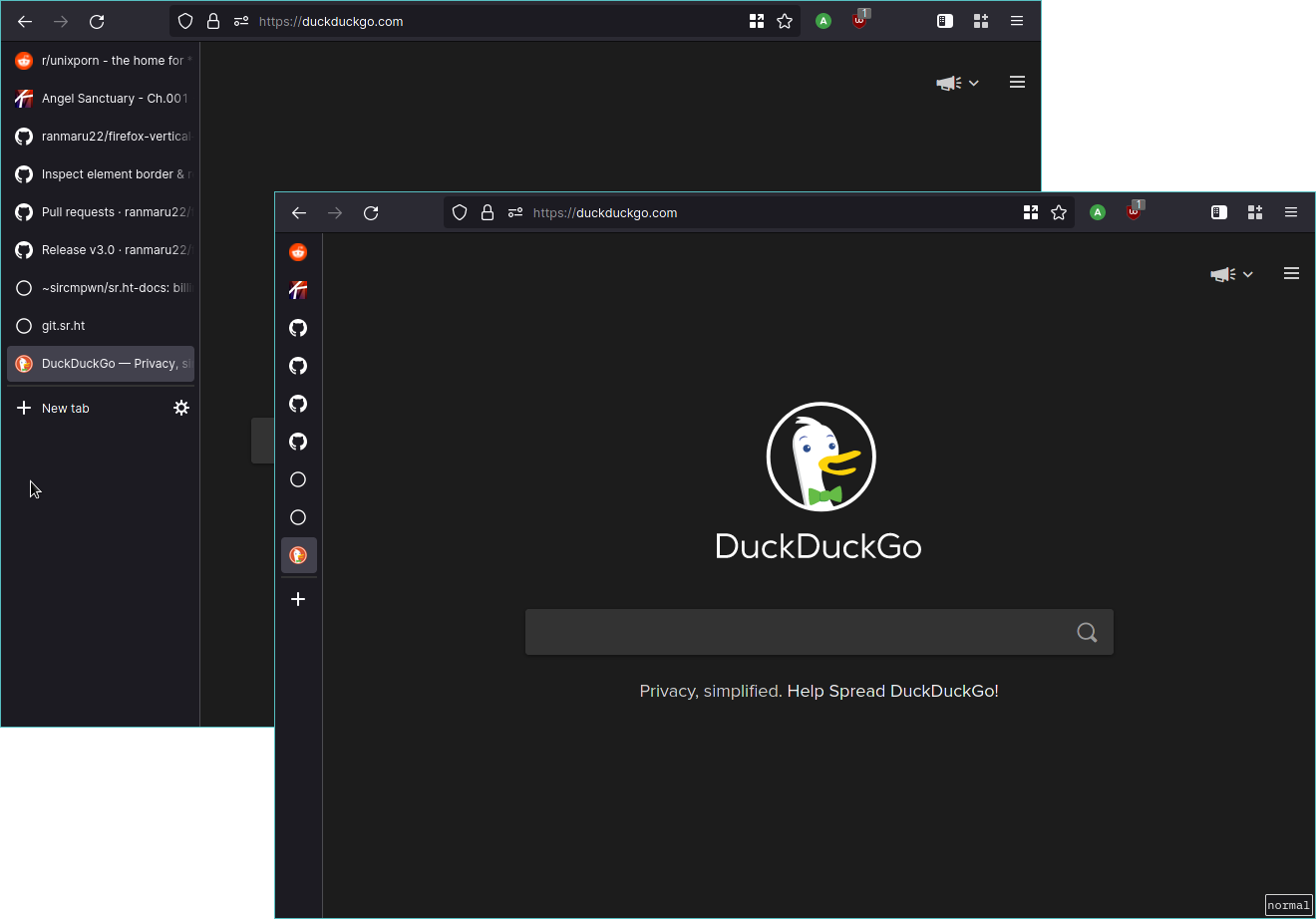Screen dimensions: 1316x919
Task: Open DuckDuckGo page menu in back window
Action: (x=1017, y=82)
